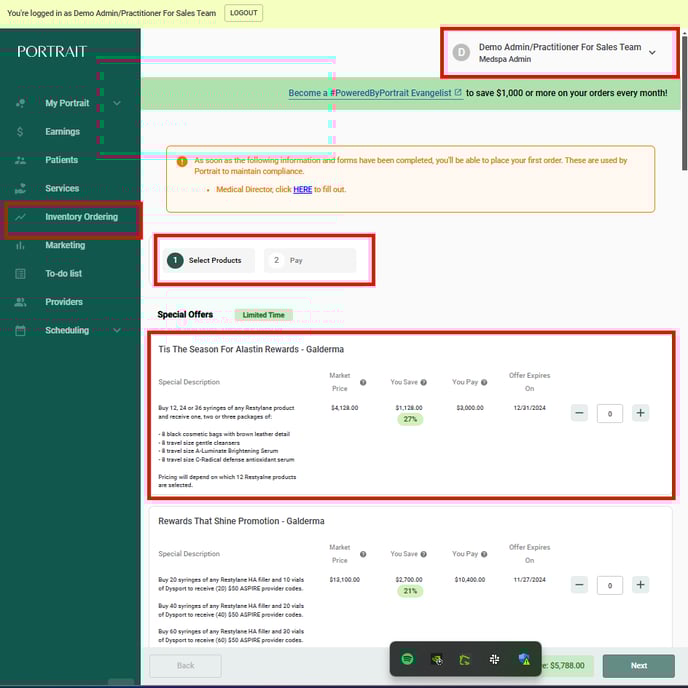Click the To-do list sidebar icon
The height and width of the screenshot is (688, 688).
click(x=20, y=274)
